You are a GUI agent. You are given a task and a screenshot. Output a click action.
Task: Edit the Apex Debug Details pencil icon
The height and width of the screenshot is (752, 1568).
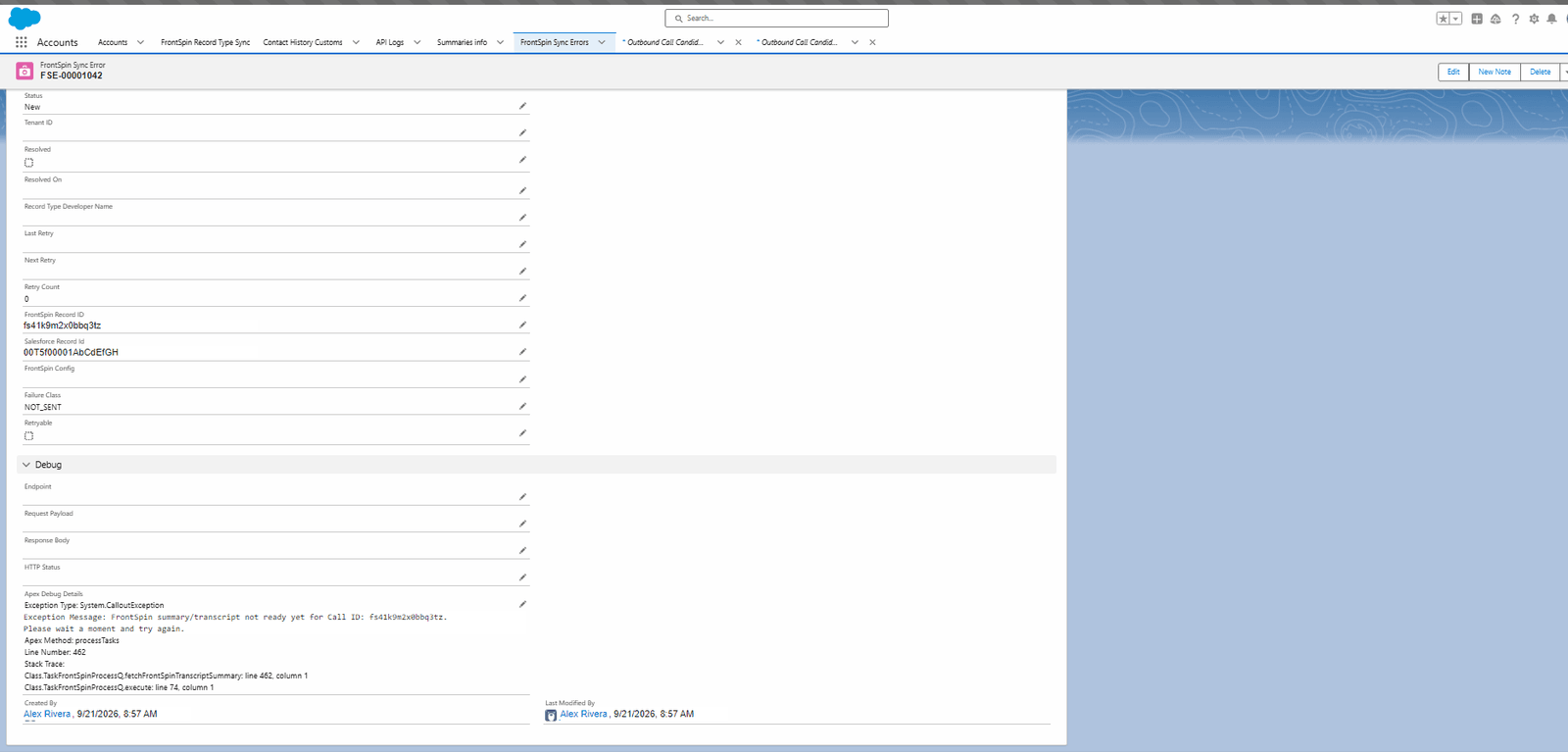click(x=522, y=604)
